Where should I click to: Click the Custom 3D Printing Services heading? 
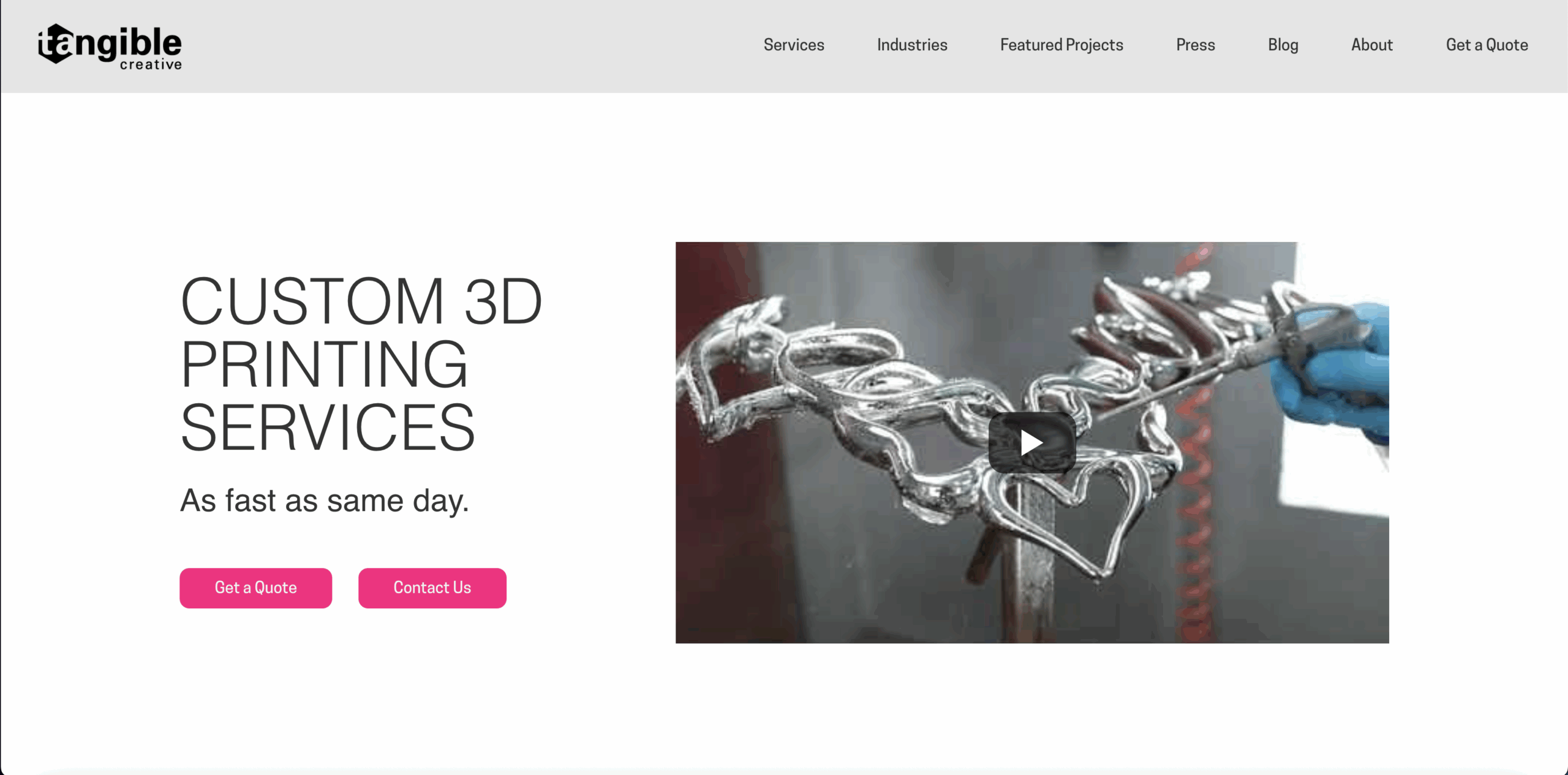click(x=361, y=364)
